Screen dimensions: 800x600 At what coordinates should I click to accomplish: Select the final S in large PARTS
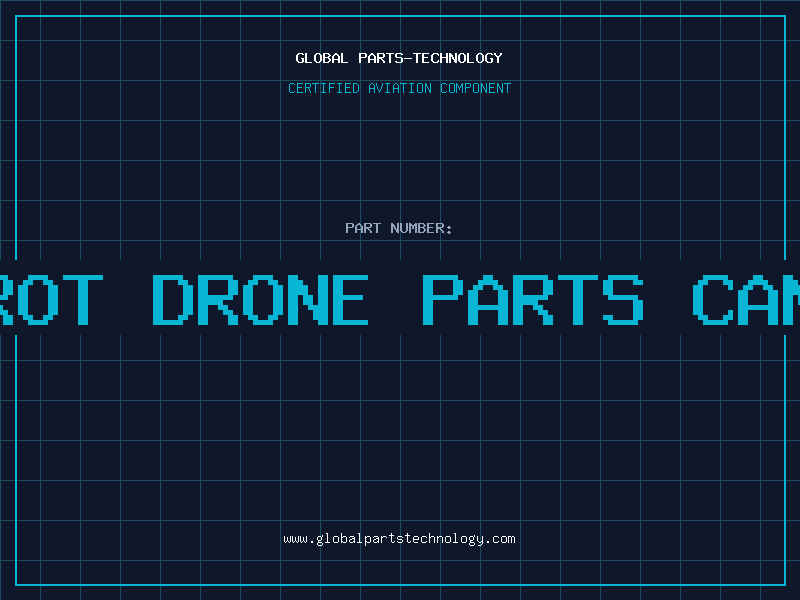623,299
